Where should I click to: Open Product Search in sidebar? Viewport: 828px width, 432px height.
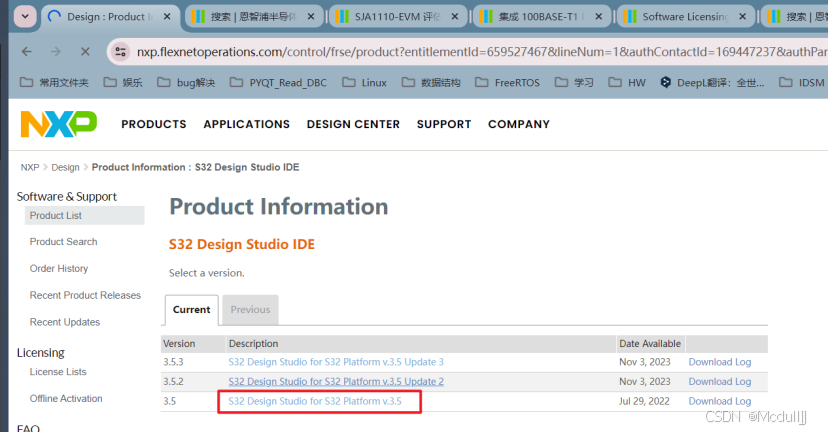pos(63,242)
